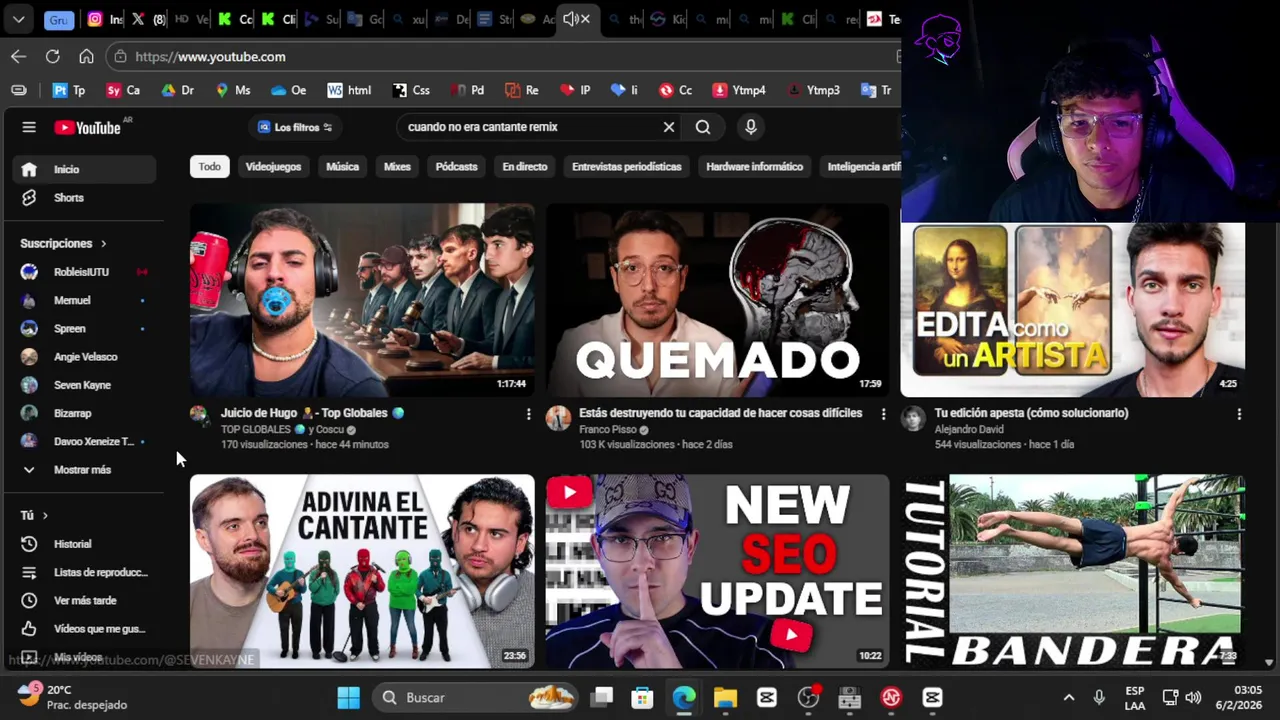Select the Hardware informático chip
Image resolution: width=1280 pixels, height=720 pixels.
tap(755, 167)
